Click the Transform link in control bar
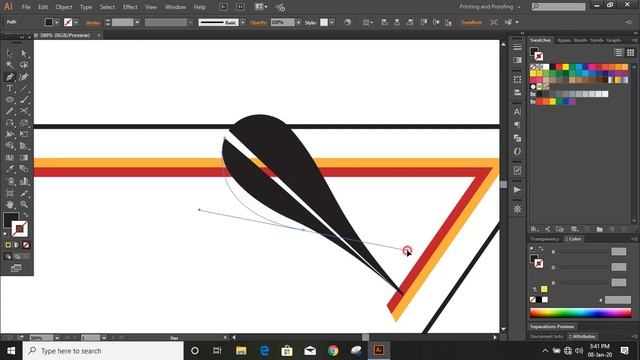This screenshot has width=640, height=360. 471,22
